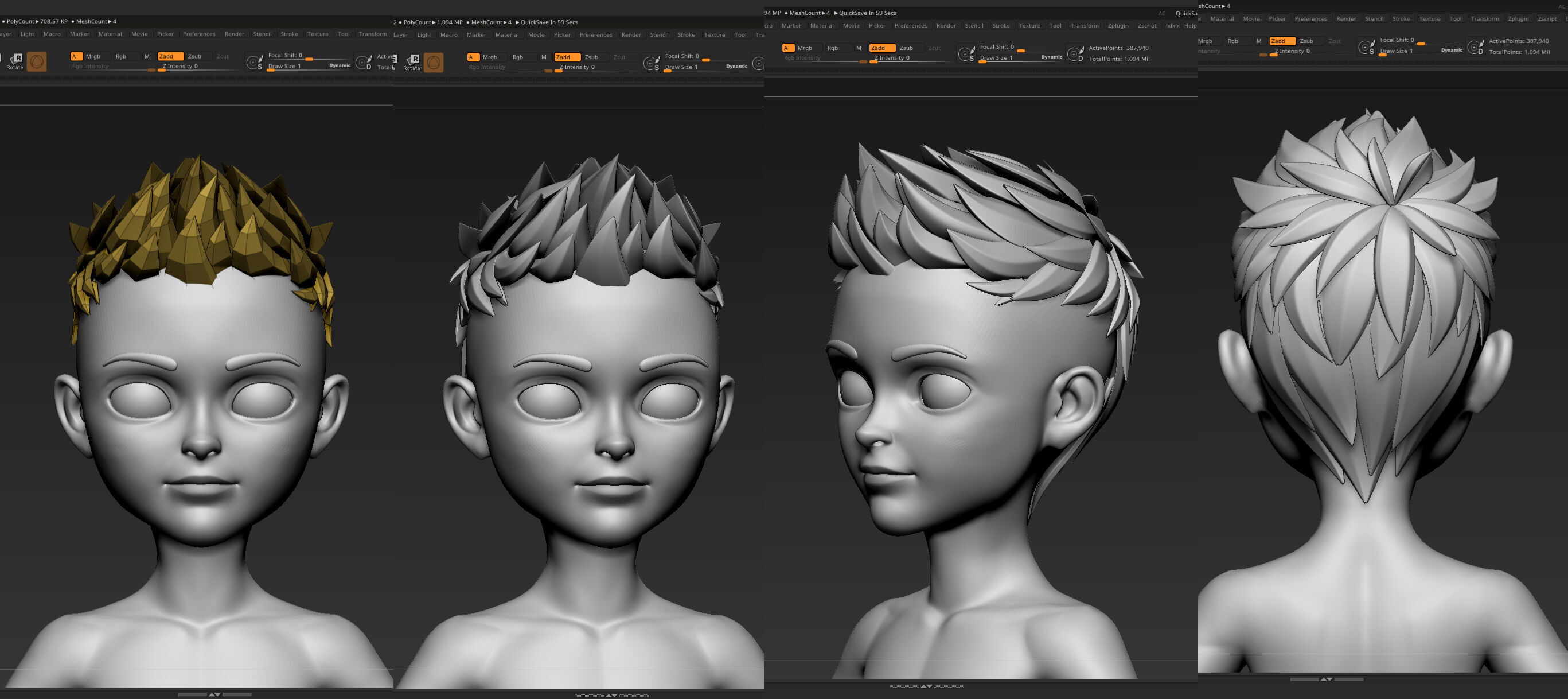Expand bottom shelf arrows under back-view viewport
Image resolution: width=1568 pixels, height=699 pixels.
pyautogui.click(x=1327, y=679)
